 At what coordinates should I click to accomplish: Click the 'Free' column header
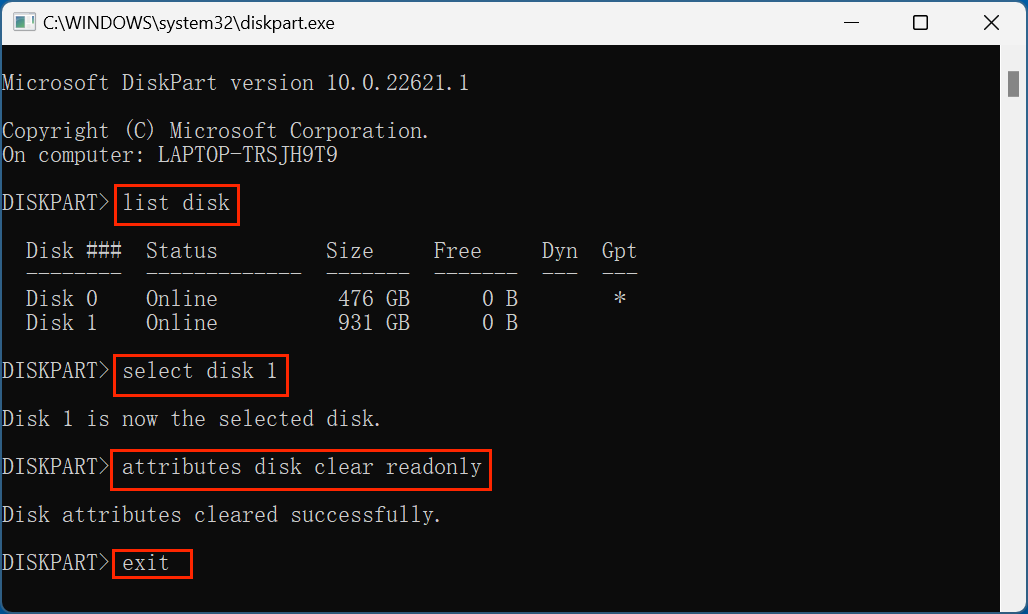coord(457,250)
